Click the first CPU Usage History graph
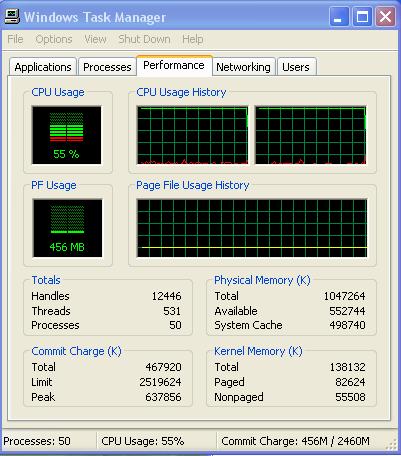401x456 pixels. (x=192, y=135)
